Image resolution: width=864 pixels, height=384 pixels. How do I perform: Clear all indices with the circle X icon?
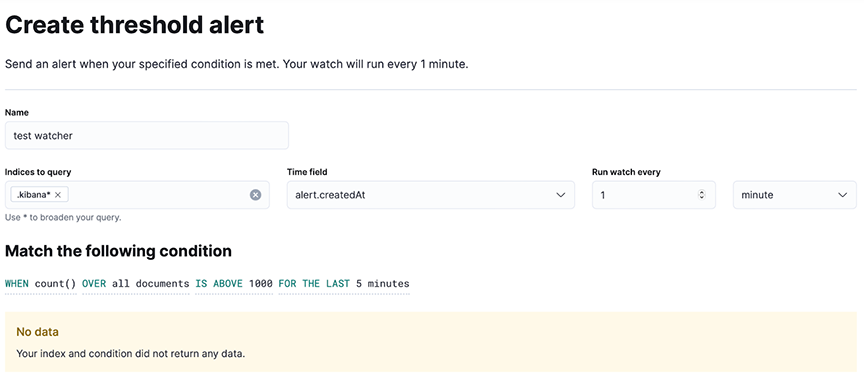tap(256, 194)
